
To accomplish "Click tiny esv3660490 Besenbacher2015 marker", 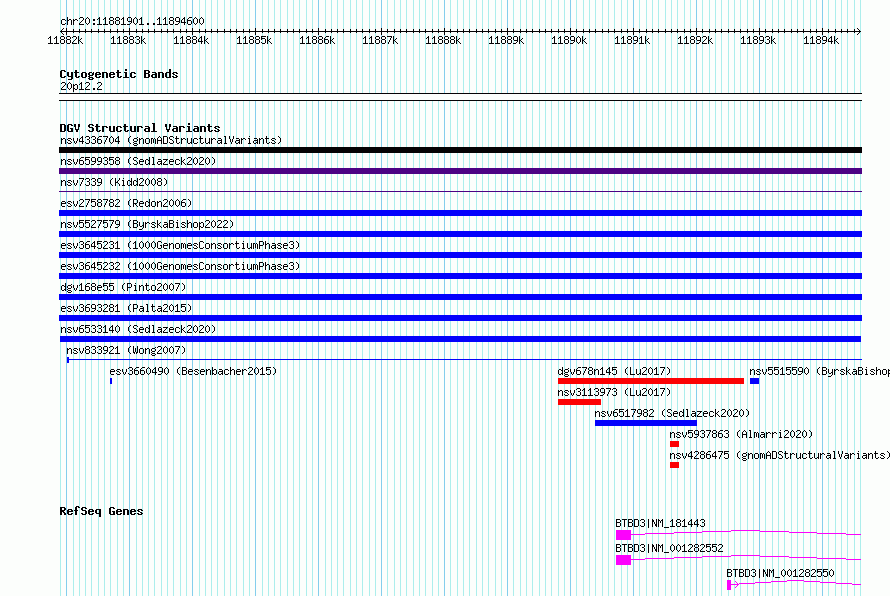I will 111,381.
